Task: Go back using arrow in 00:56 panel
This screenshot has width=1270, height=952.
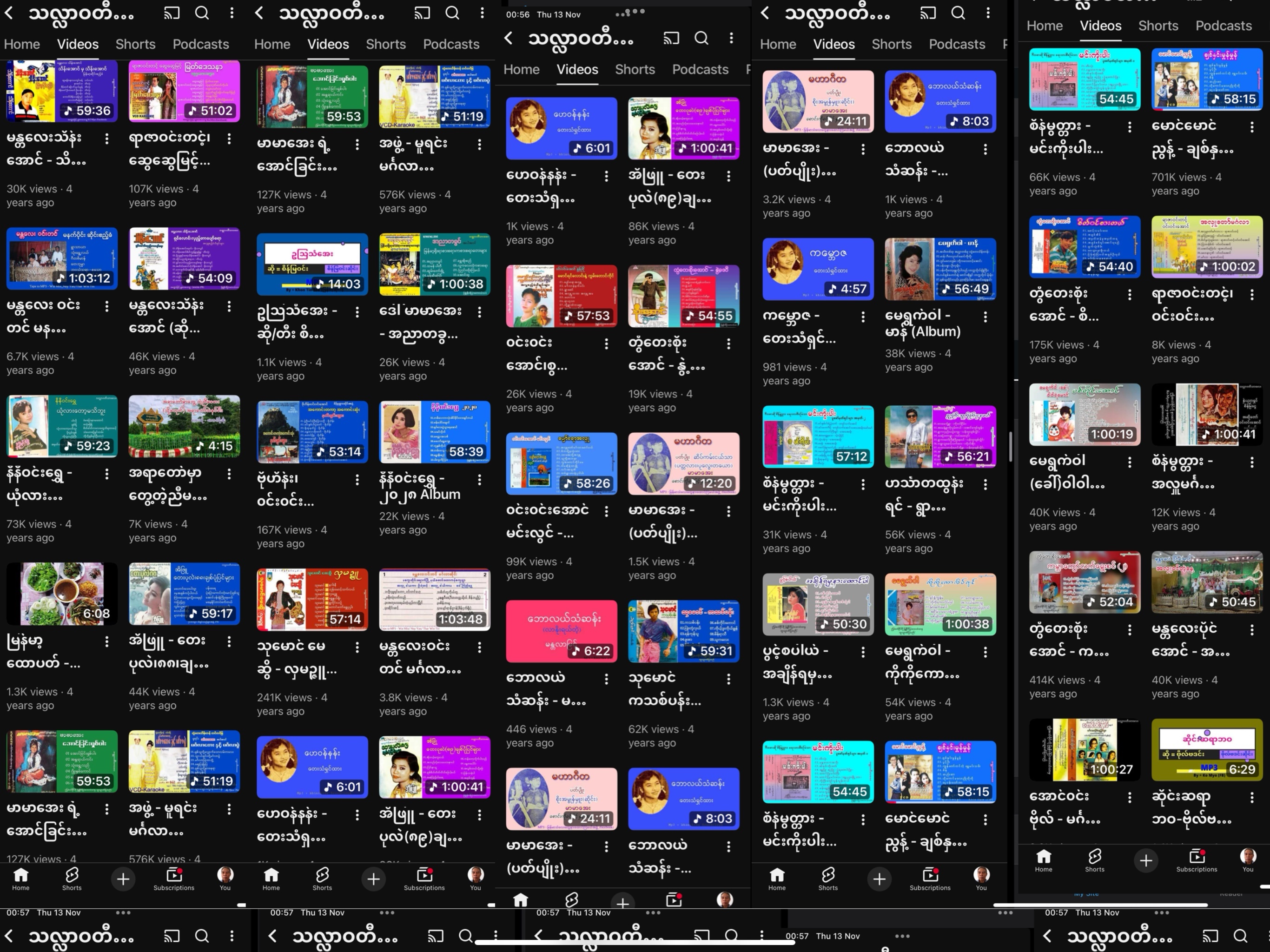Action: (508, 38)
